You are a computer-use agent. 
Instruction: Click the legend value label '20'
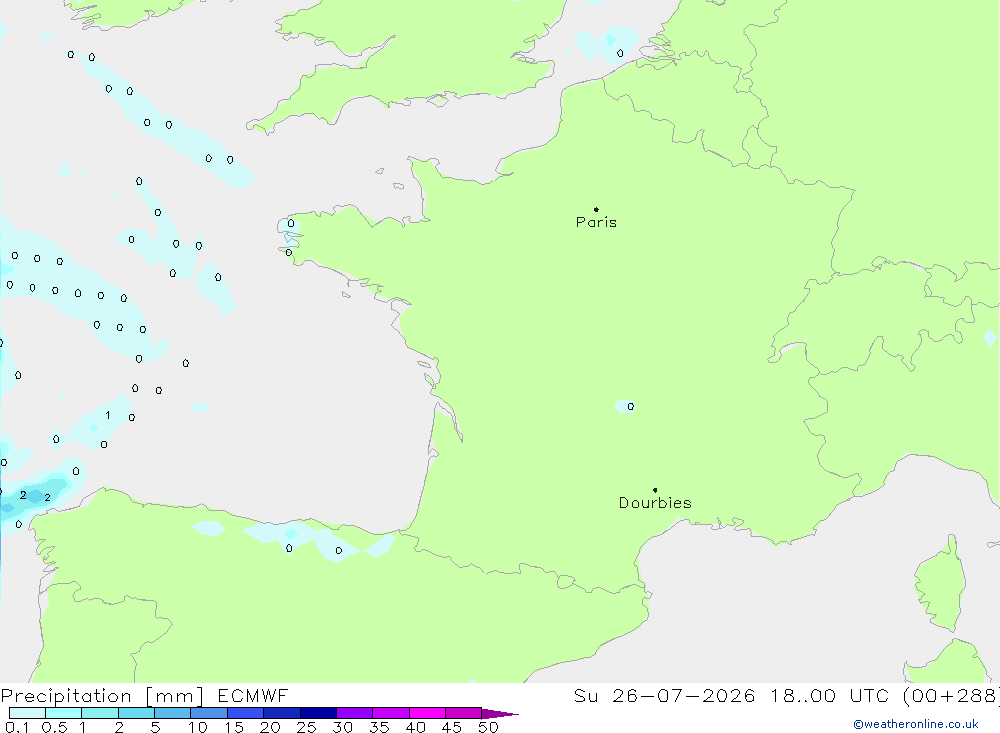(270, 727)
